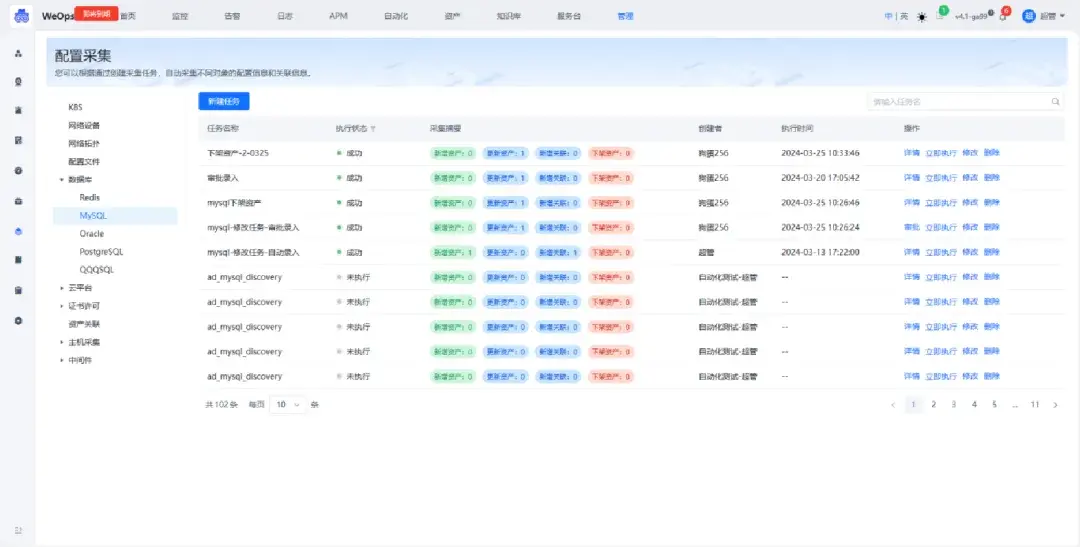Click the time 2024-03-13 17:22:00

click(820, 252)
